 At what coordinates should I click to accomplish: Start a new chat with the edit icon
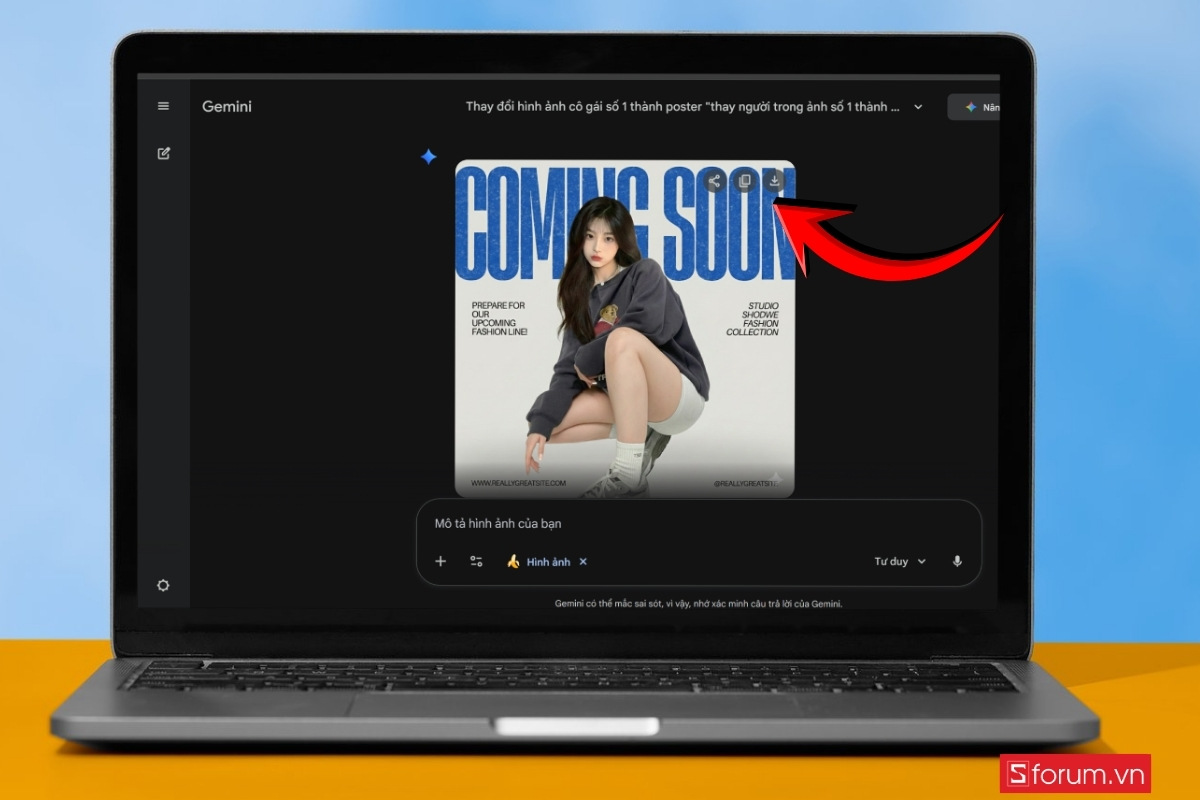164,153
